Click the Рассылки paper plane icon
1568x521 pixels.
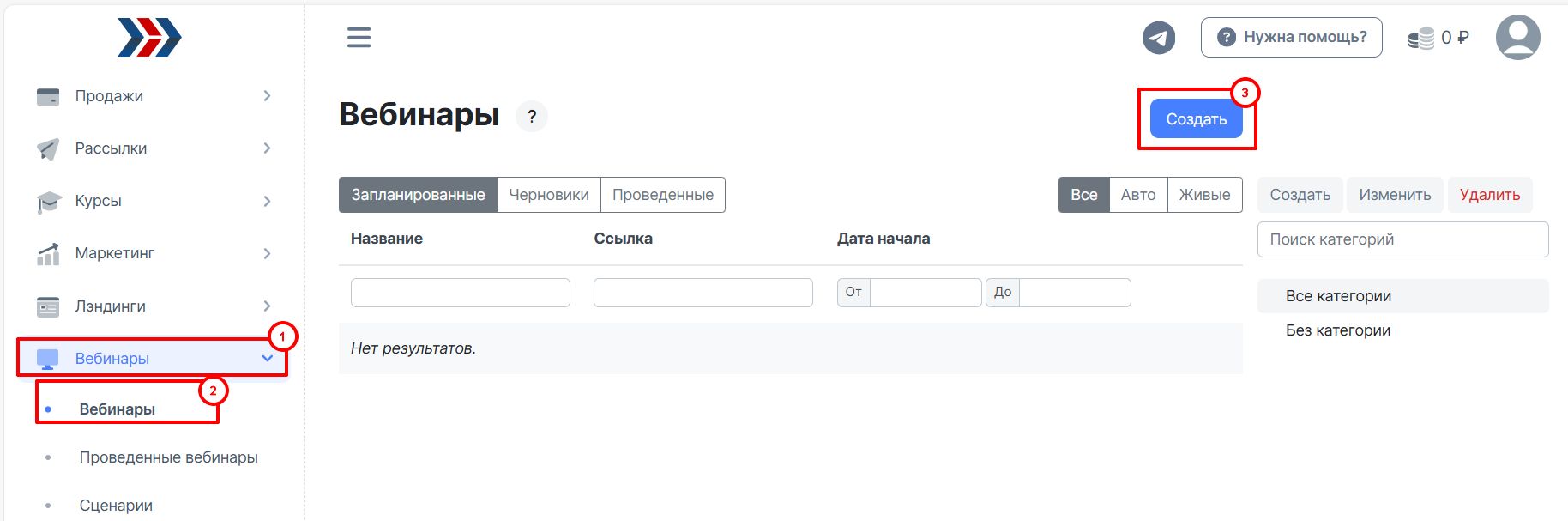point(48,148)
